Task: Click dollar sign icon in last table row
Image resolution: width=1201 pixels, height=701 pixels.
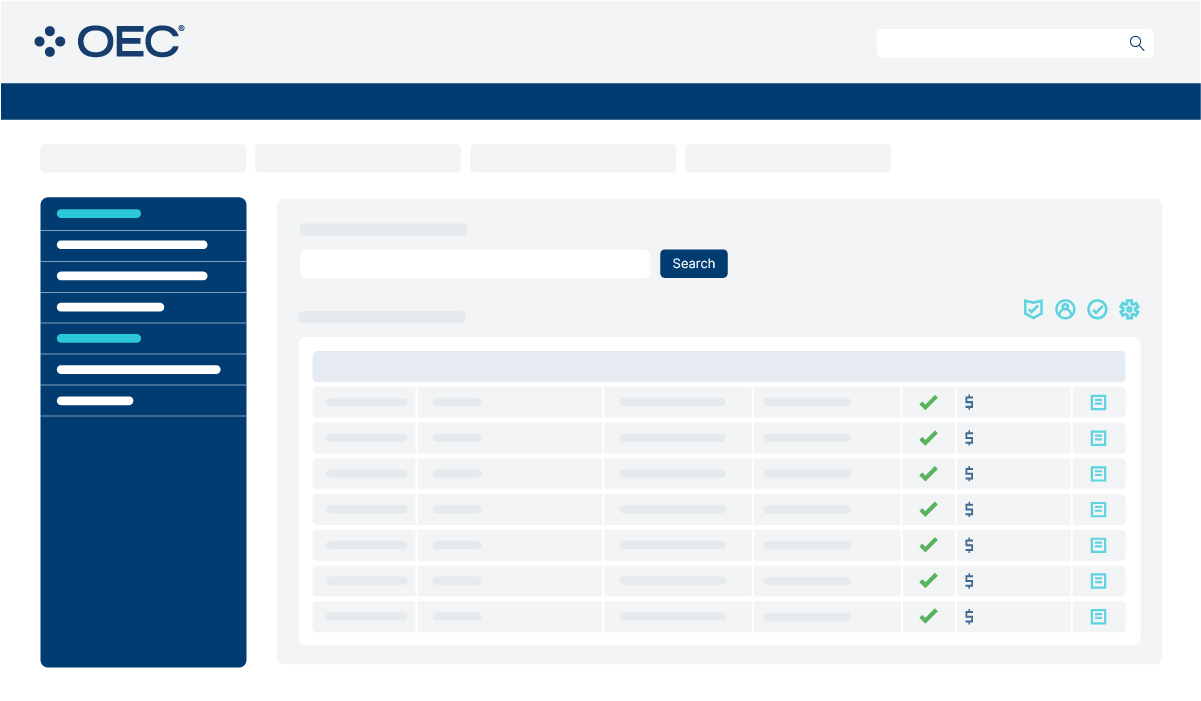Action: coord(969,617)
